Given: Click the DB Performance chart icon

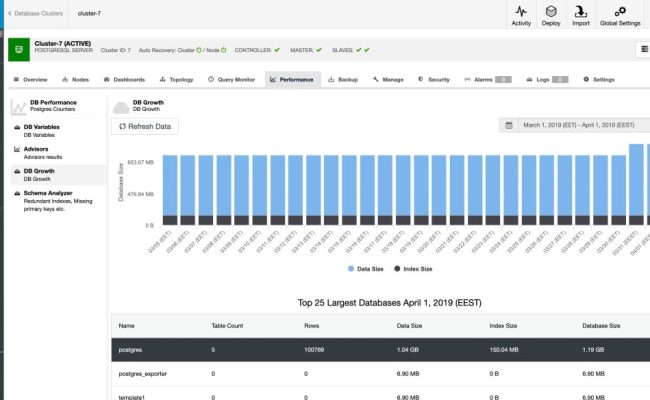Looking at the screenshot, I should click(18, 107).
